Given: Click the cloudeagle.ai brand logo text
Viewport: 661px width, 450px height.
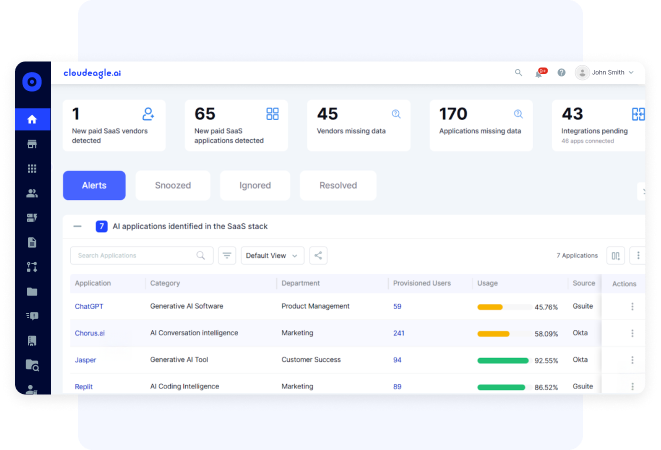Looking at the screenshot, I should tap(92, 73).
